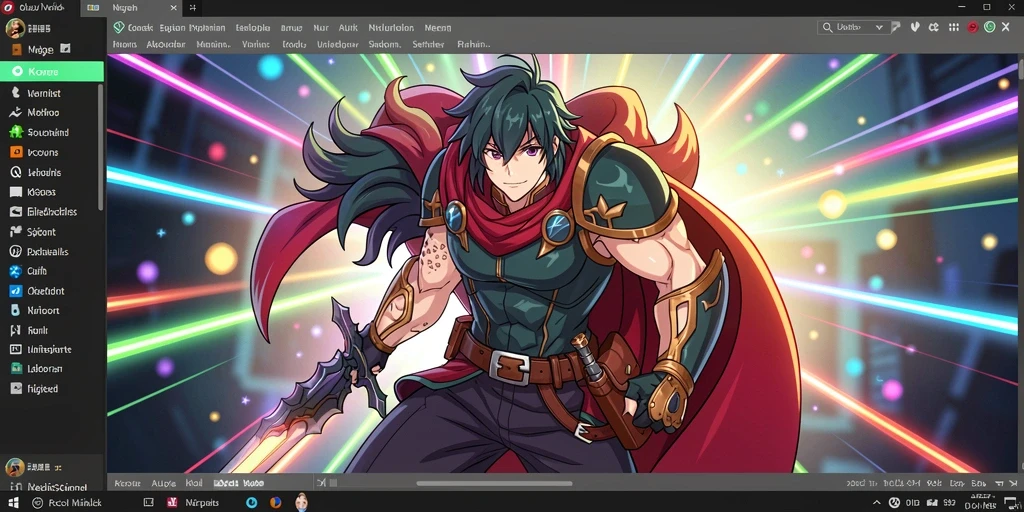This screenshot has height=512, width=1024.
Task: Open a new tab with the plus button
Action: click(x=192, y=8)
